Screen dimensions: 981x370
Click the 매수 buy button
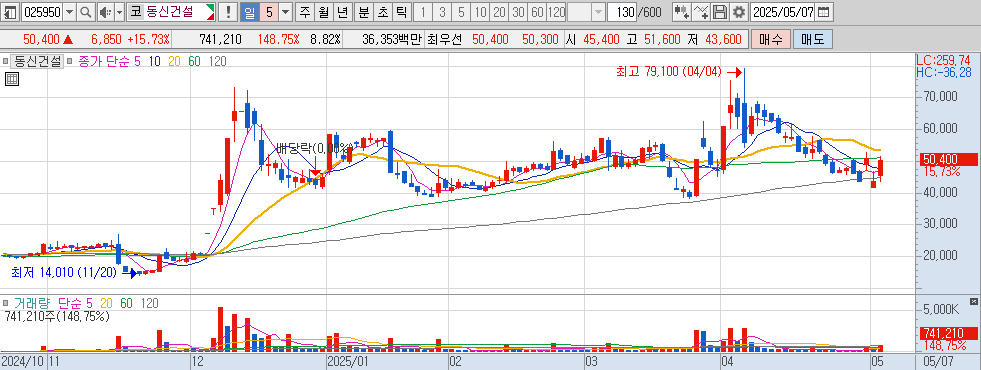(771, 39)
